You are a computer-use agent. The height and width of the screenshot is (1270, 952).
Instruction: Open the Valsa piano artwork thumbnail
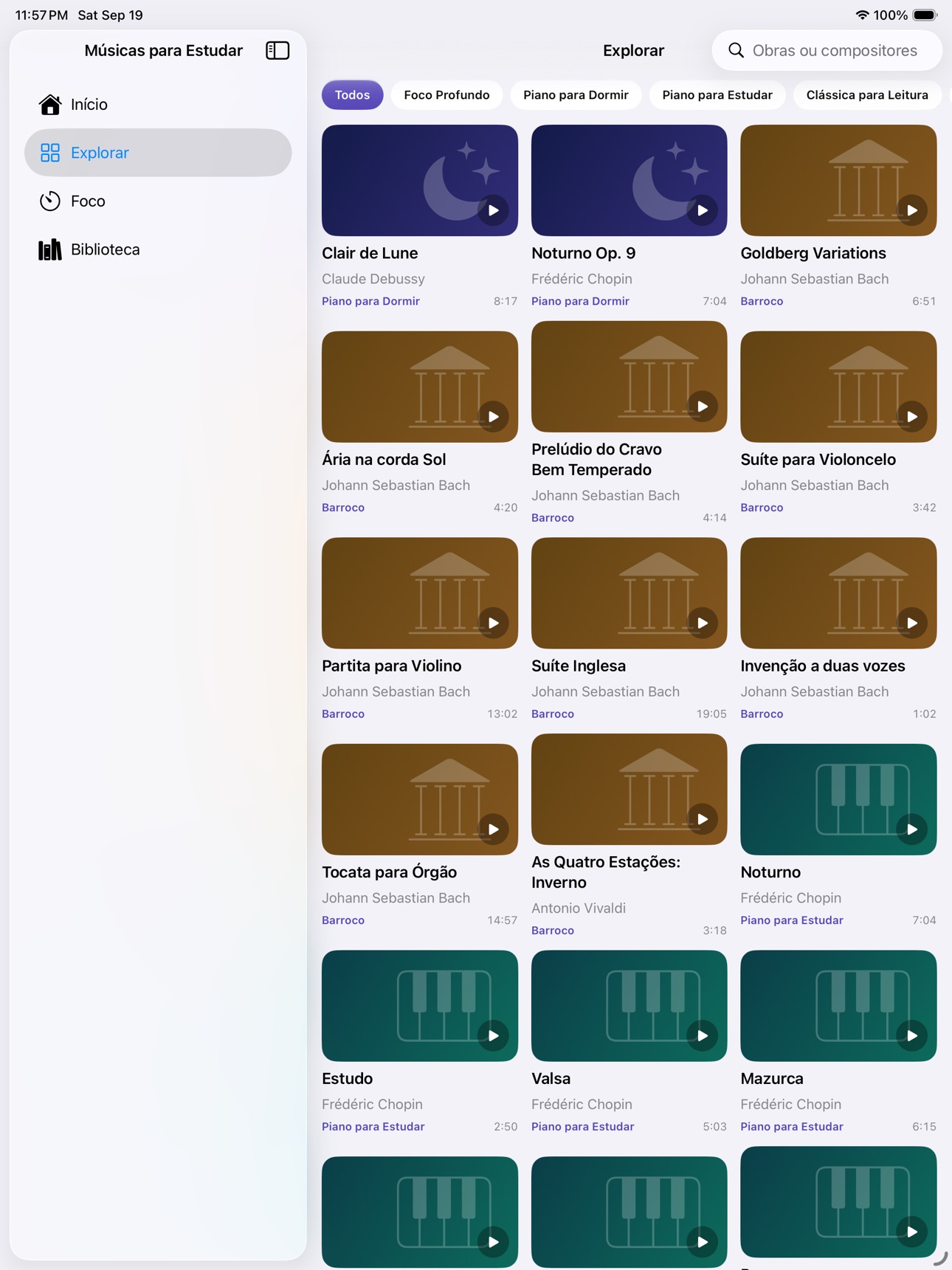click(x=629, y=1006)
